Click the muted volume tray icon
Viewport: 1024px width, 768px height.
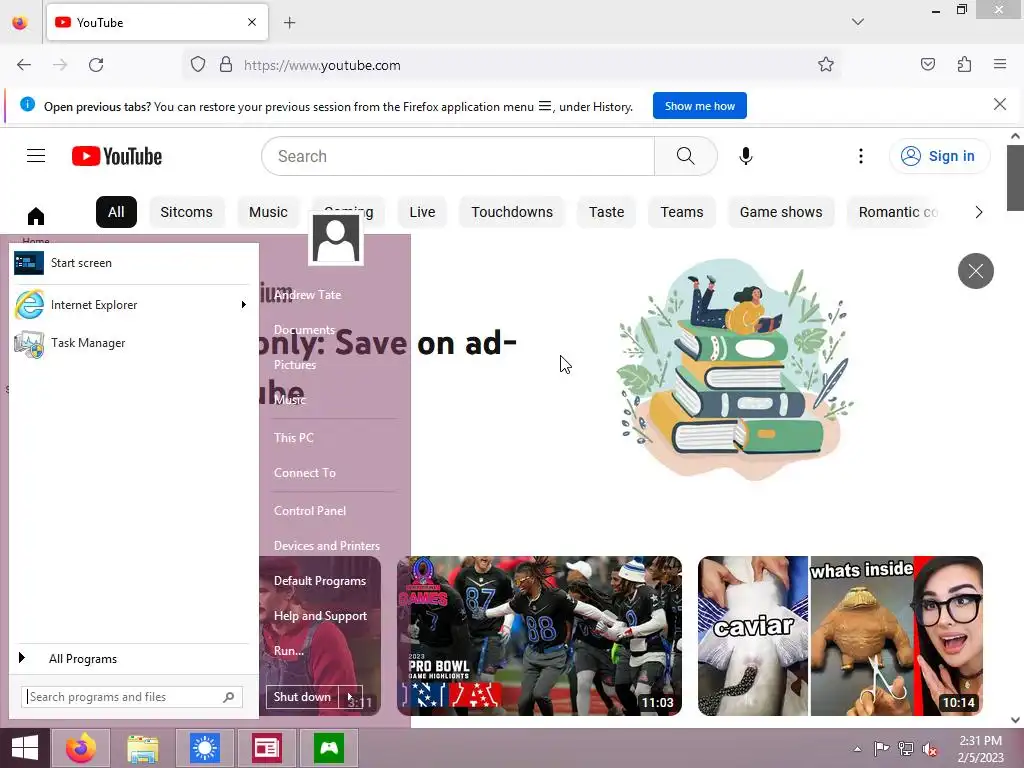click(929, 749)
